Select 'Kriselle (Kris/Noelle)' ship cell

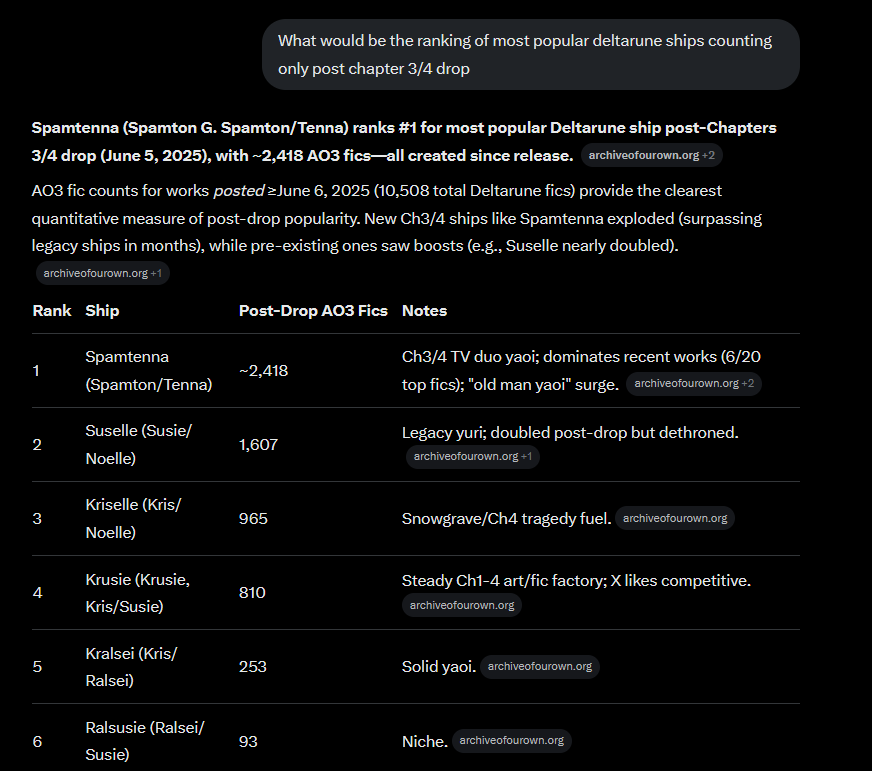coord(133,518)
